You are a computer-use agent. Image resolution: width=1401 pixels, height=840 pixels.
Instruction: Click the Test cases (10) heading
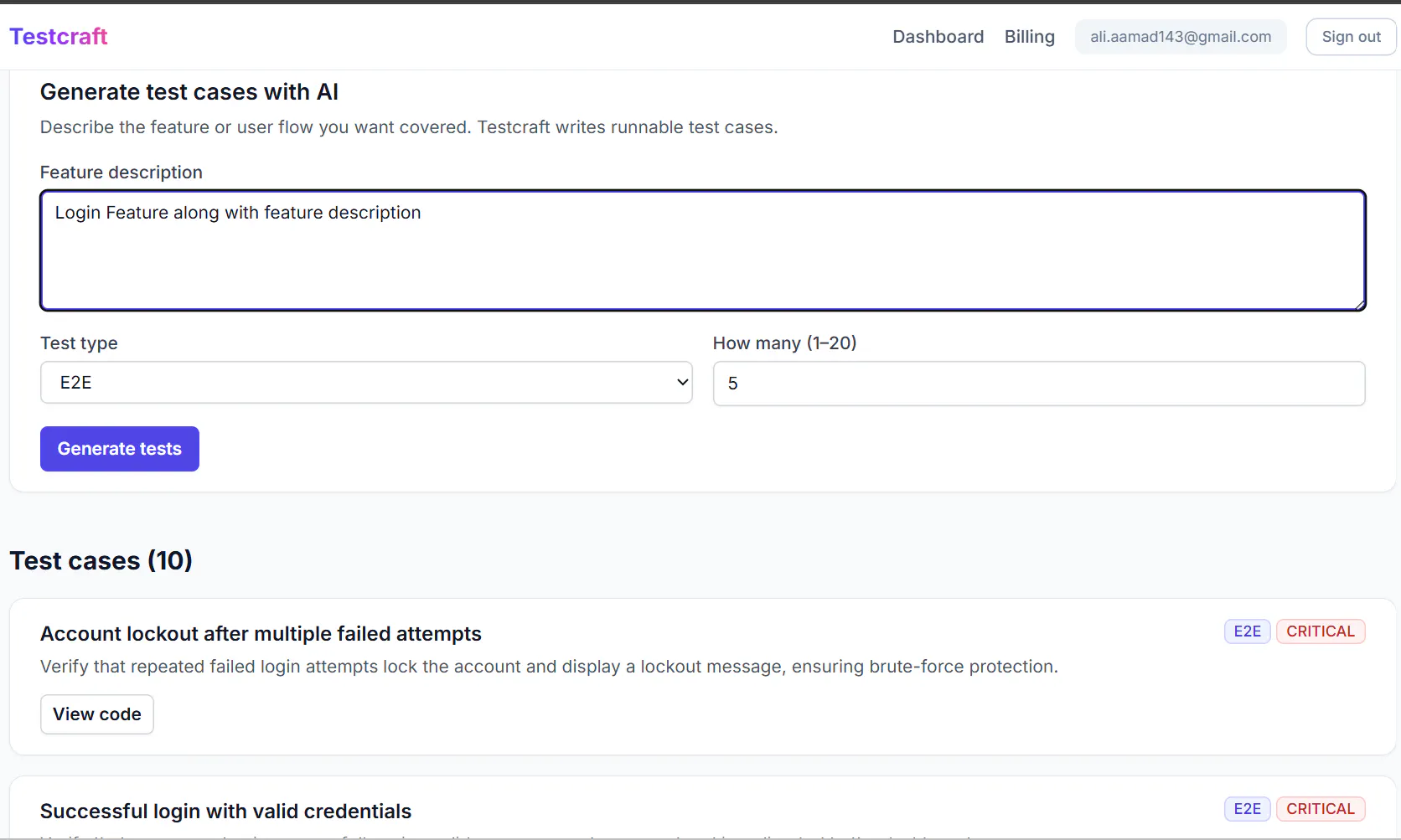(x=101, y=560)
